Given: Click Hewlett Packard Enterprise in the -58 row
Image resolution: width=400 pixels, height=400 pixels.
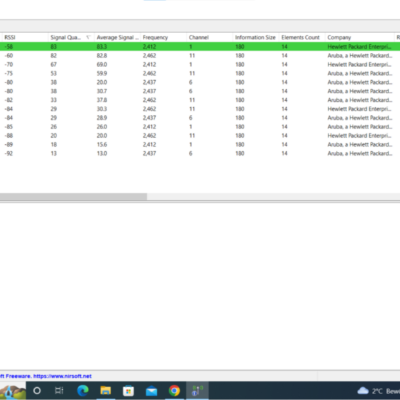Looking at the screenshot, I should (359, 47).
